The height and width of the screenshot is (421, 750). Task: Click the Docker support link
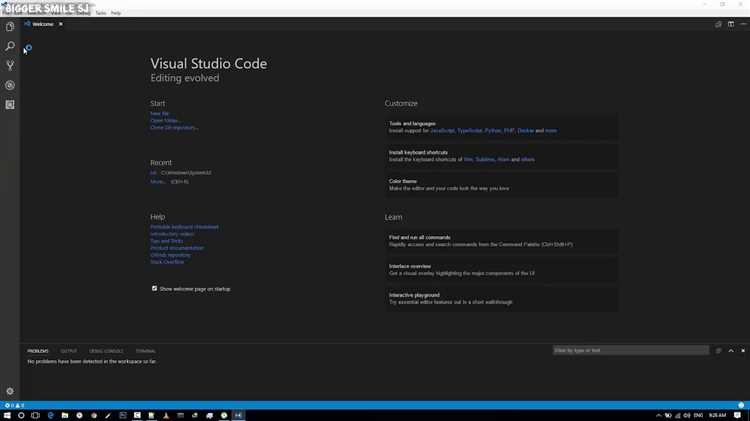click(x=525, y=131)
